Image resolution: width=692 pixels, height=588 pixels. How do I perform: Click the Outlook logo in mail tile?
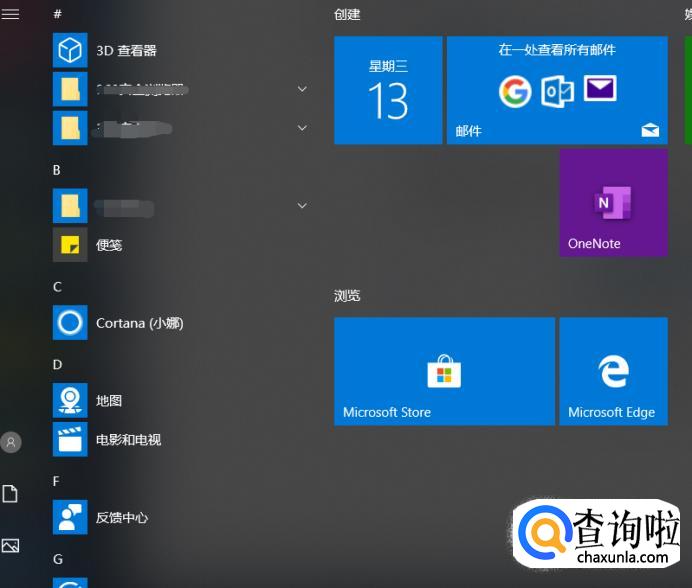click(557, 91)
